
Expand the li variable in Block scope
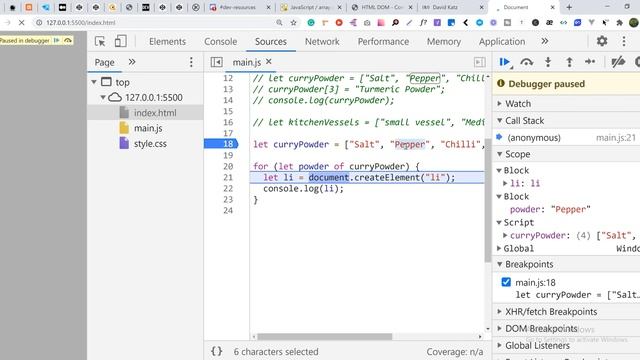point(505,183)
